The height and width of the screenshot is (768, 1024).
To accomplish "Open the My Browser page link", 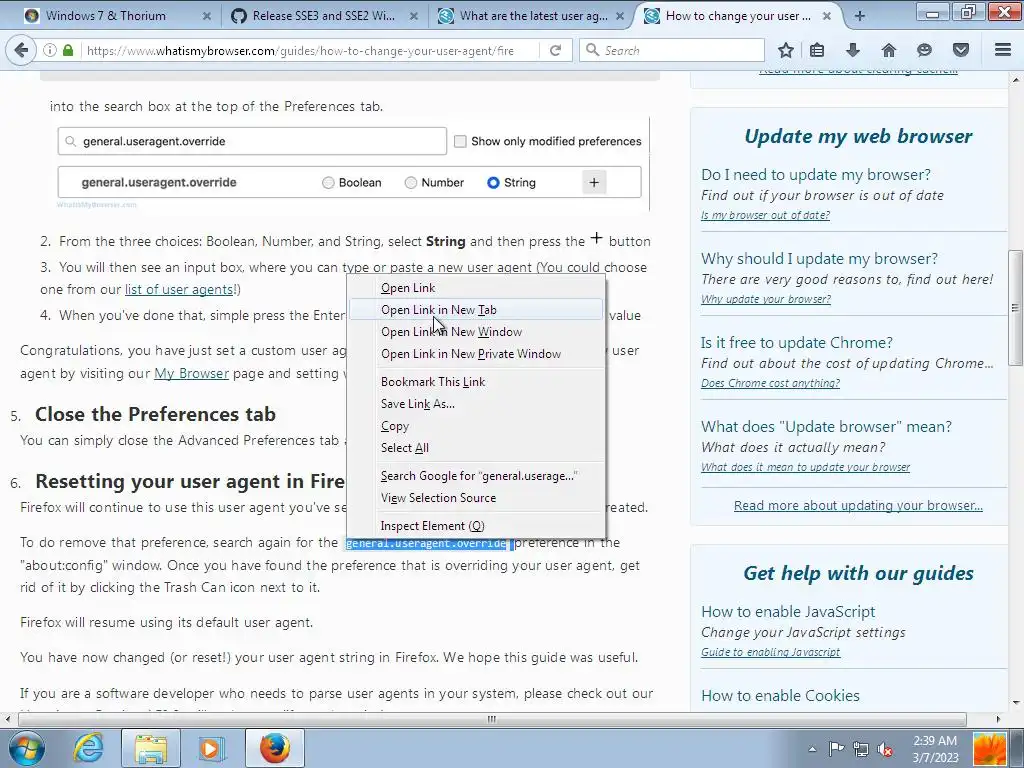I will 191,374.
